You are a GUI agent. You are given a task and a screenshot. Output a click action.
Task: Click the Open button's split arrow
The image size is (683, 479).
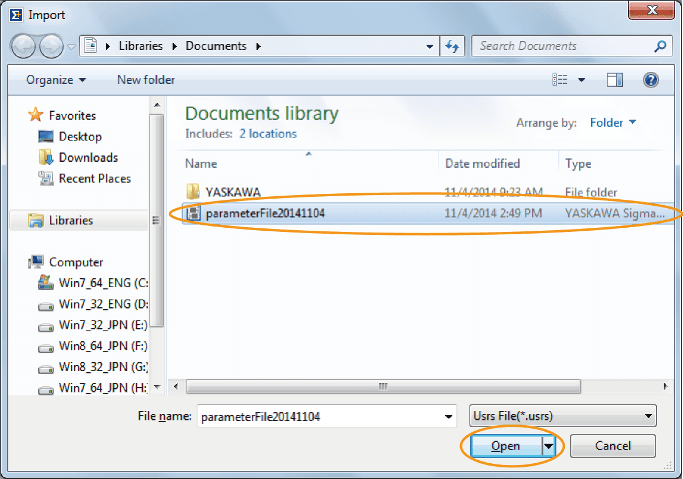(548, 446)
